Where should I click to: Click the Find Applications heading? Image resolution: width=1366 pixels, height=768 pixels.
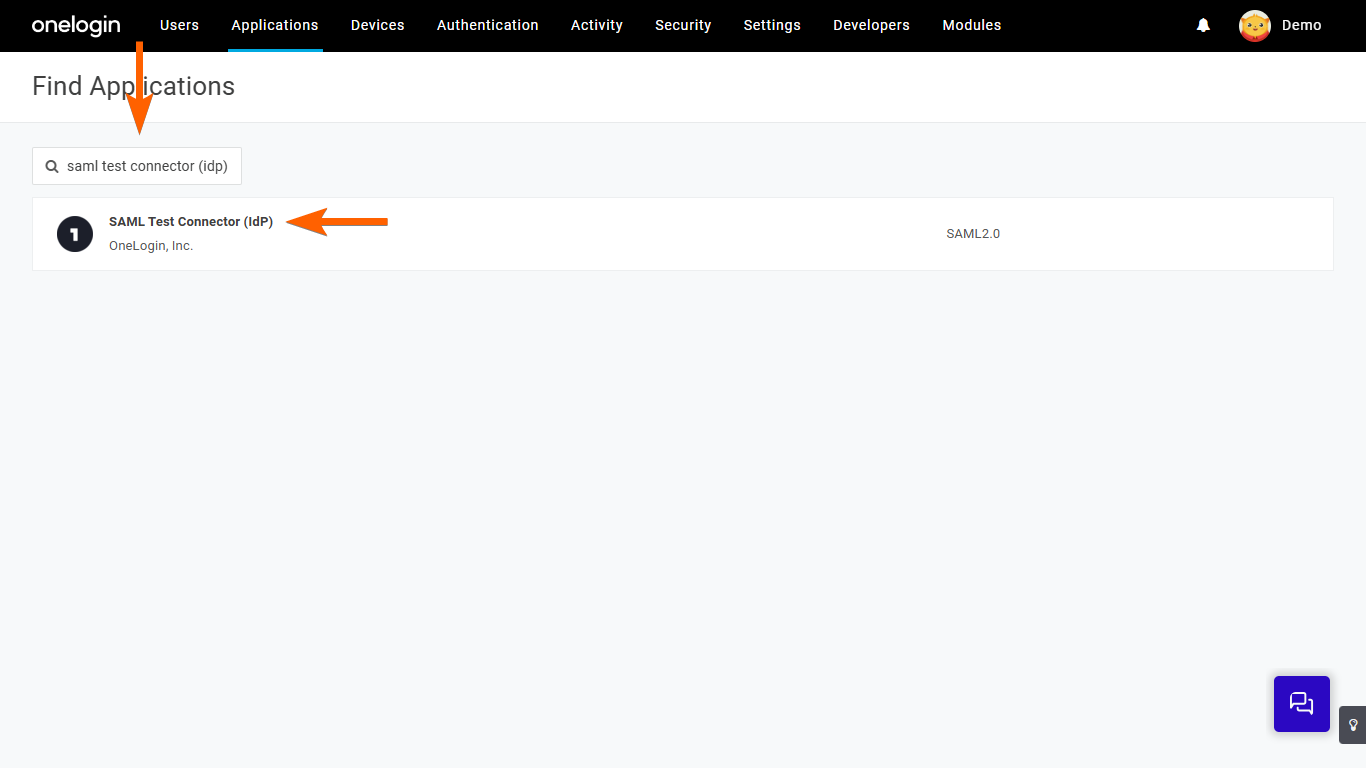point(133,87)
